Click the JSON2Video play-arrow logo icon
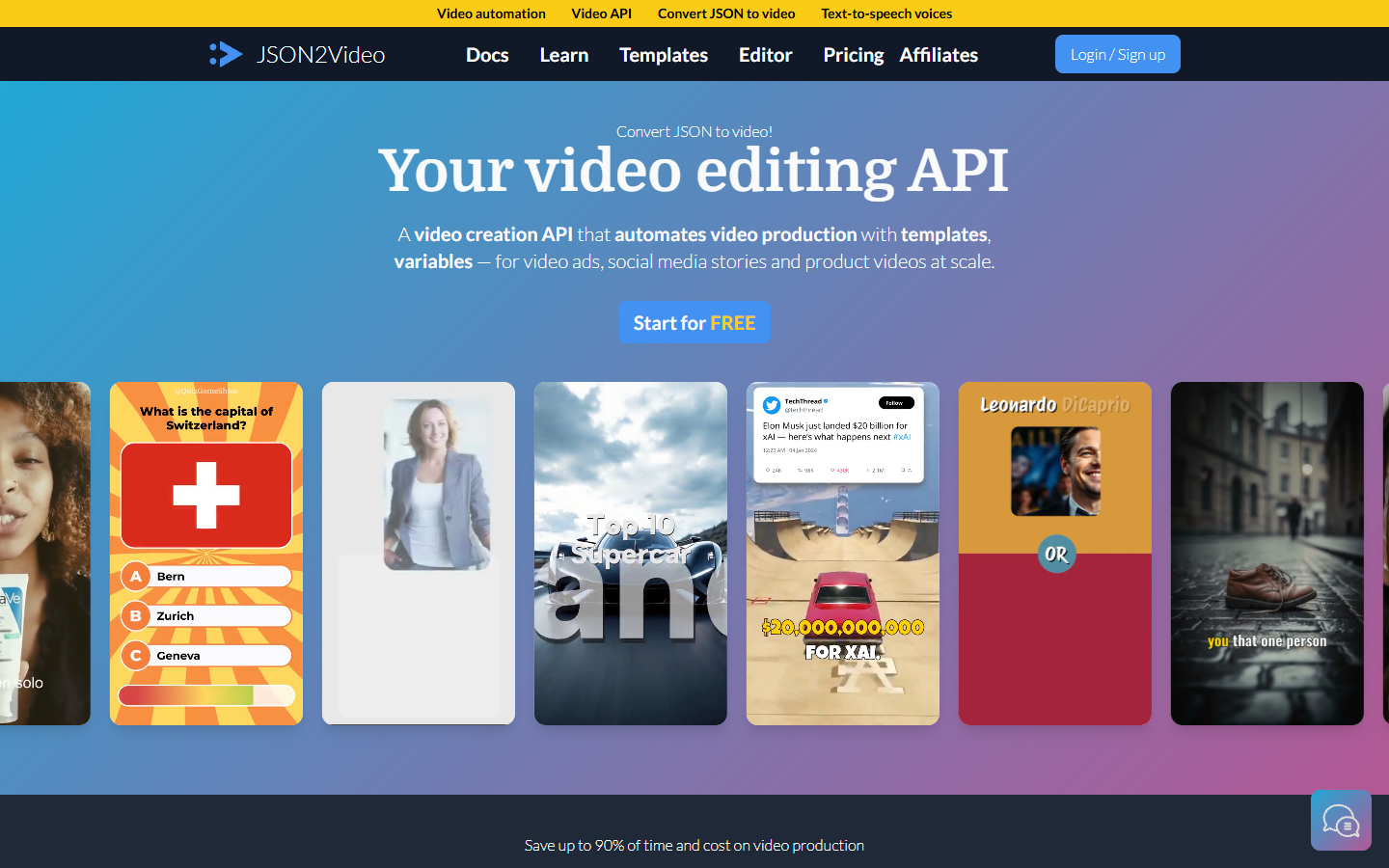Image resolution: width=1389 pixels, height=868 pixels. pyautogui.click(x=226, y=54)
